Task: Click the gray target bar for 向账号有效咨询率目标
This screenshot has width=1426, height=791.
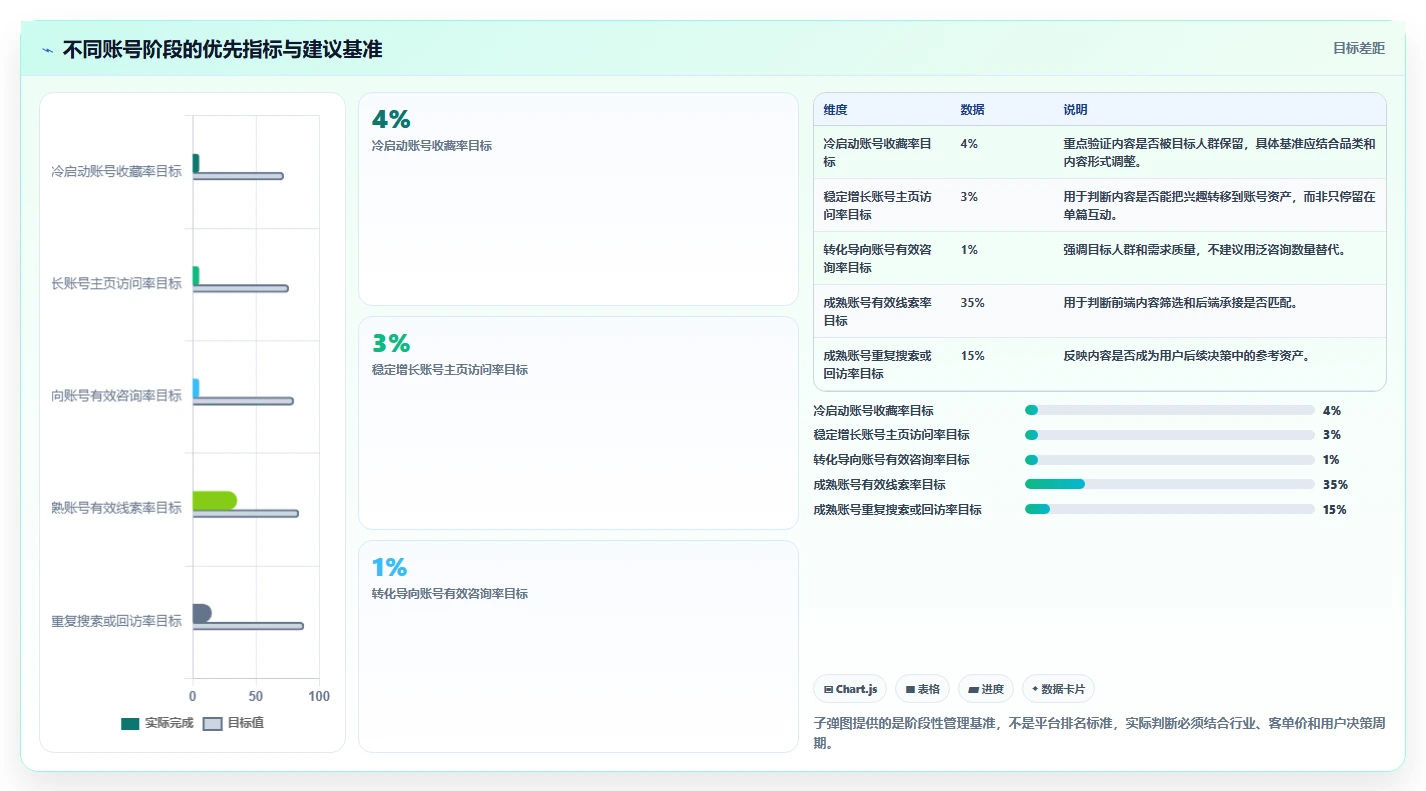Action: (x=243, y=401)
